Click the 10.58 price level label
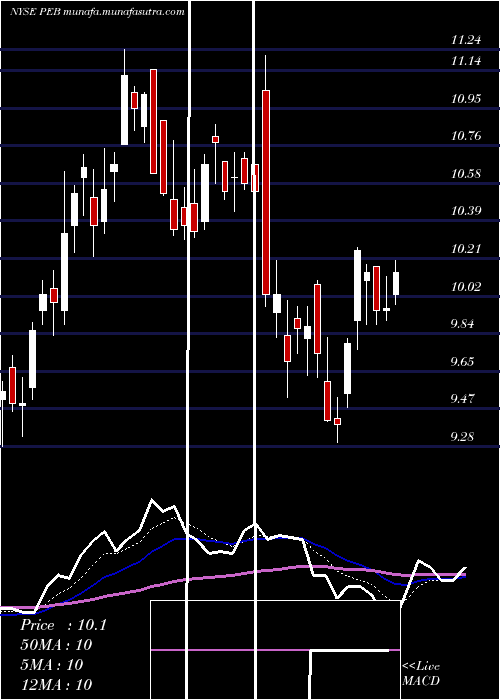This screenshot has height=700, width=500. tap(466, 174)
